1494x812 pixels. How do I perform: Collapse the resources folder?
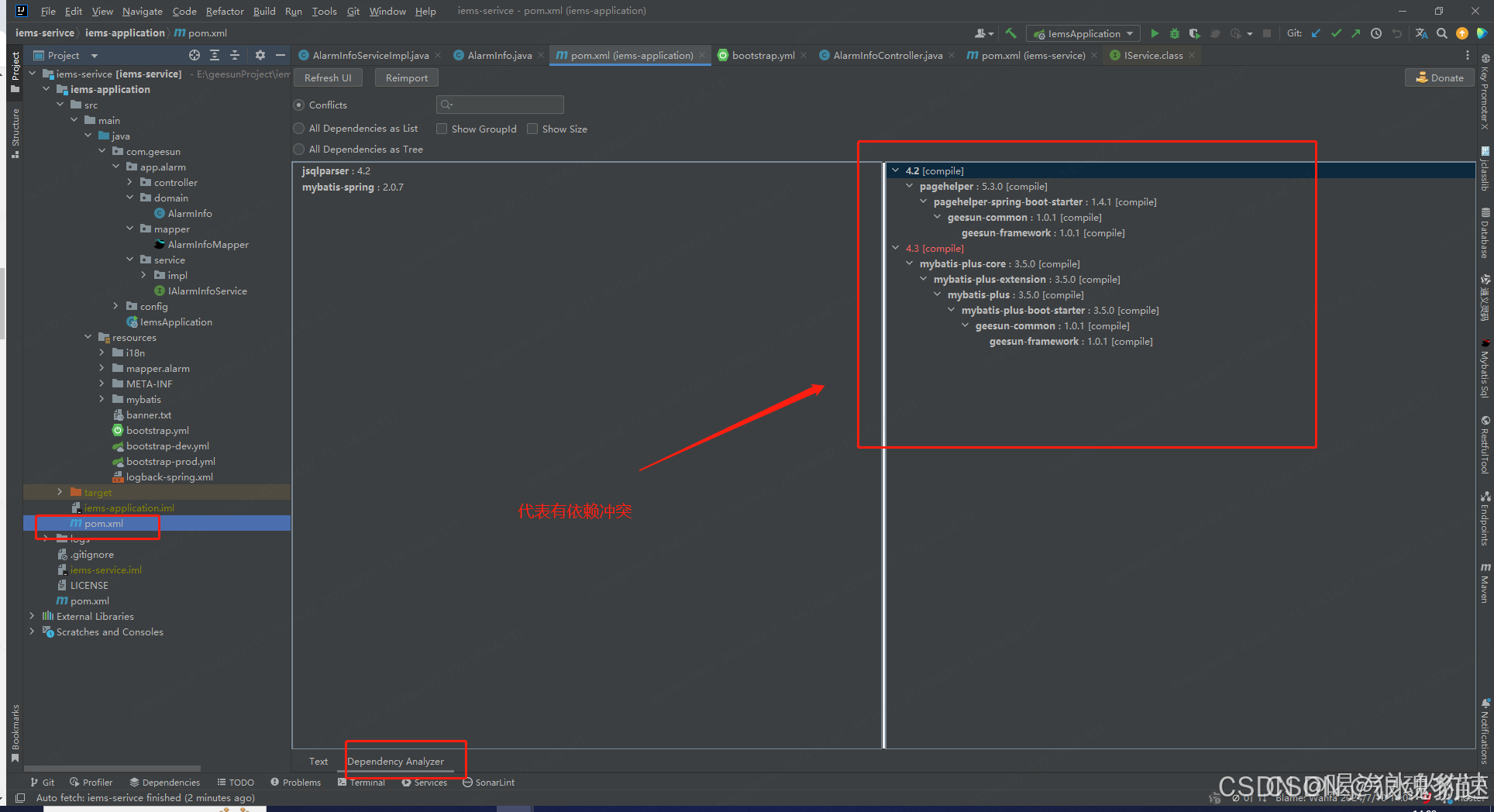(x=88, y=337)
